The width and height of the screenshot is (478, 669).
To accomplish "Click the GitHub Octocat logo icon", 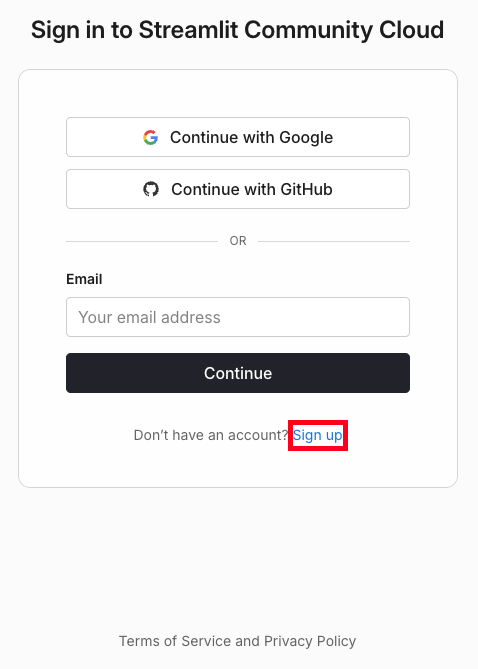I will 151,189.
